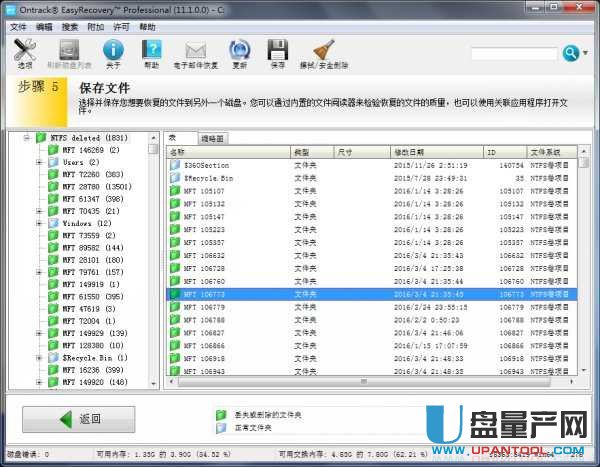
Task: Expand the $Recycle.Bin tree node
Action: pyautogui.click(x=38, y=357)
